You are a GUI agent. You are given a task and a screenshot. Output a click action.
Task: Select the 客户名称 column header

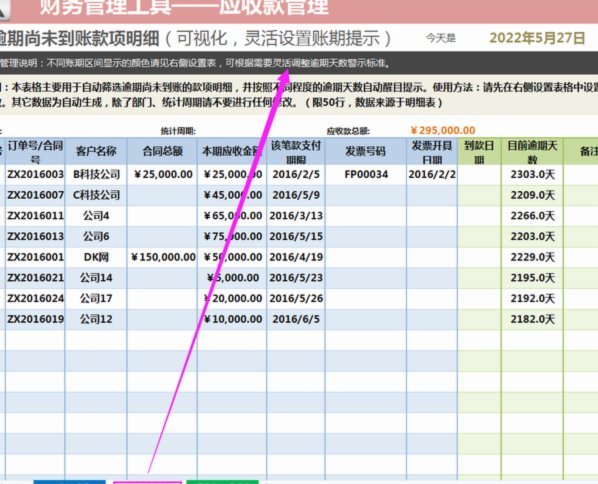coord(96,151)
